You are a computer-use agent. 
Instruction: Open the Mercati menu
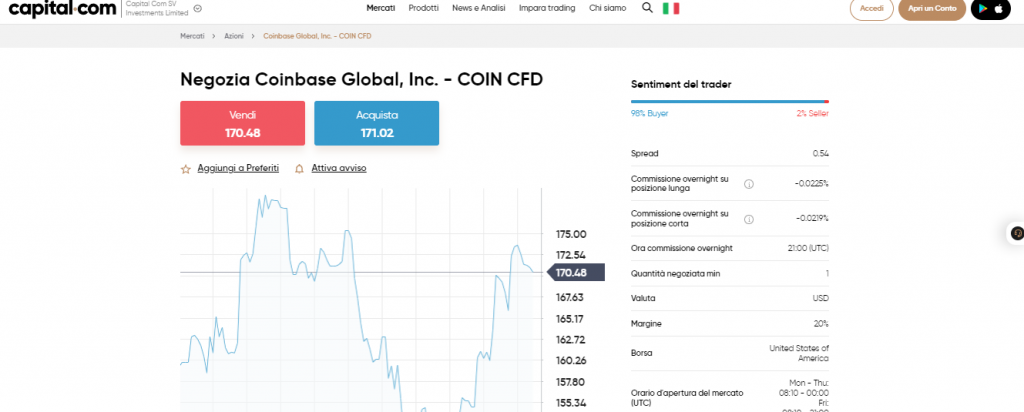(381, 8)
